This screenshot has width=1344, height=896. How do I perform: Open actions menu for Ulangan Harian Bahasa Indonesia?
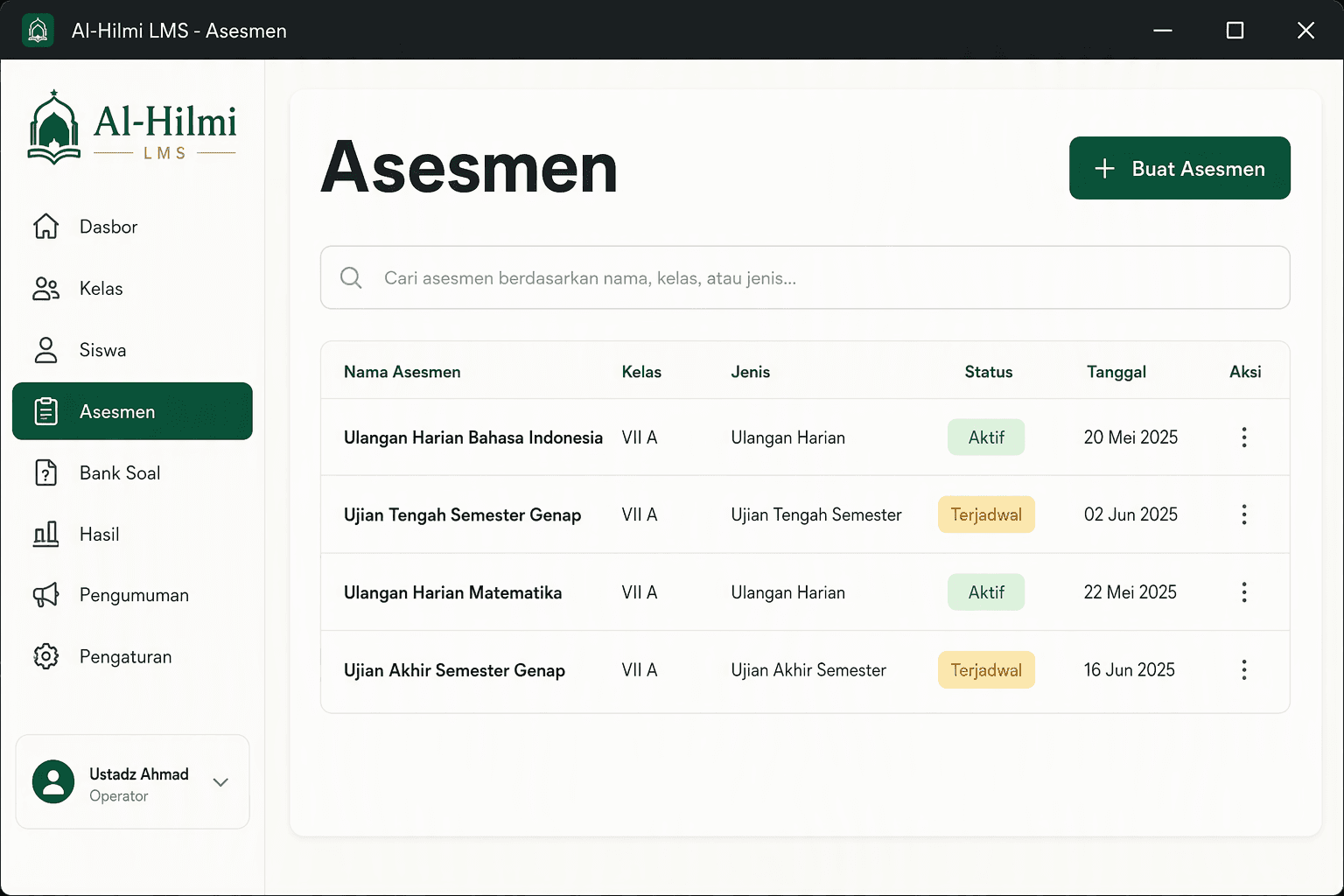pos(1243,437)
